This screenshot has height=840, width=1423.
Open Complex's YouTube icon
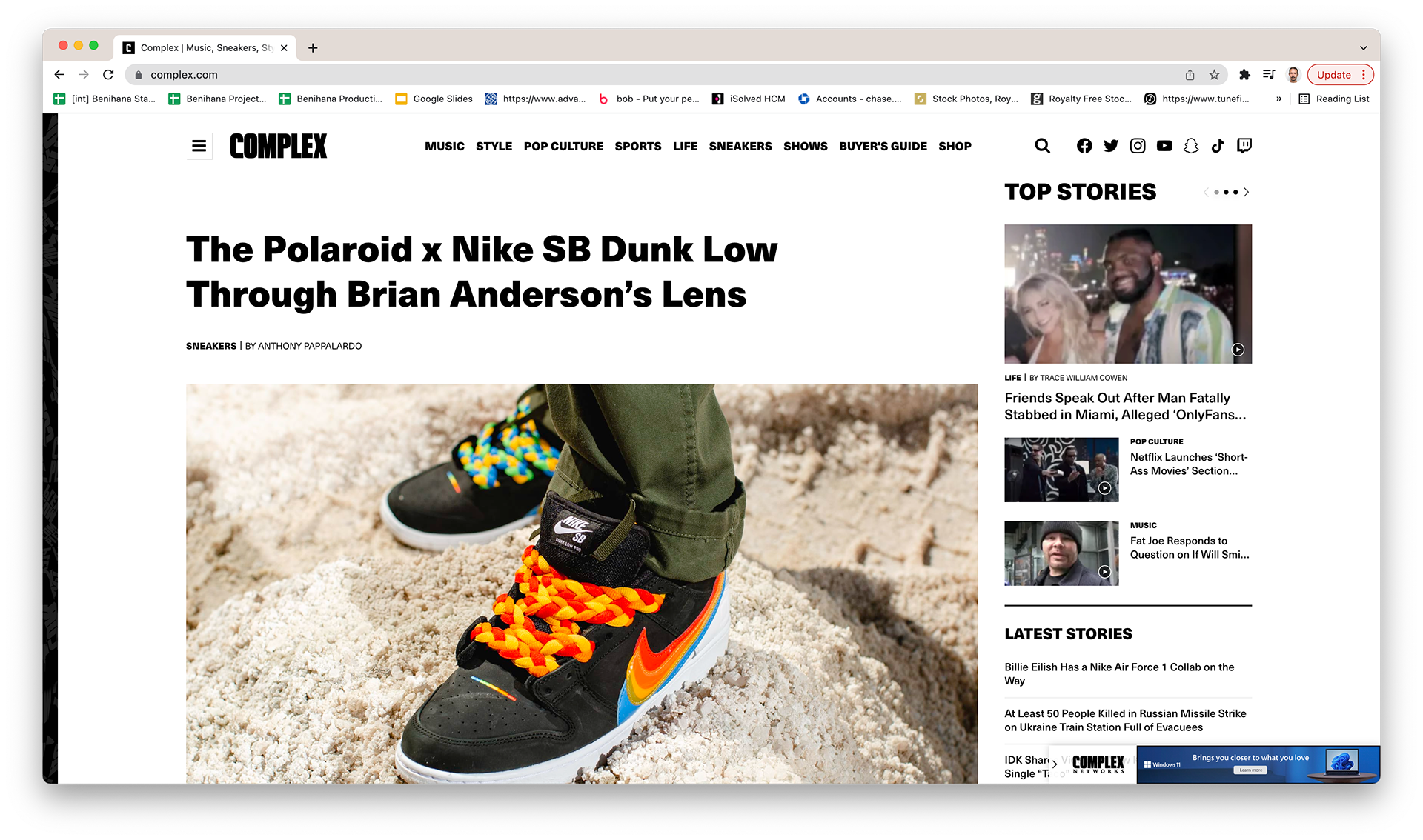click(x=1164, y=146)
